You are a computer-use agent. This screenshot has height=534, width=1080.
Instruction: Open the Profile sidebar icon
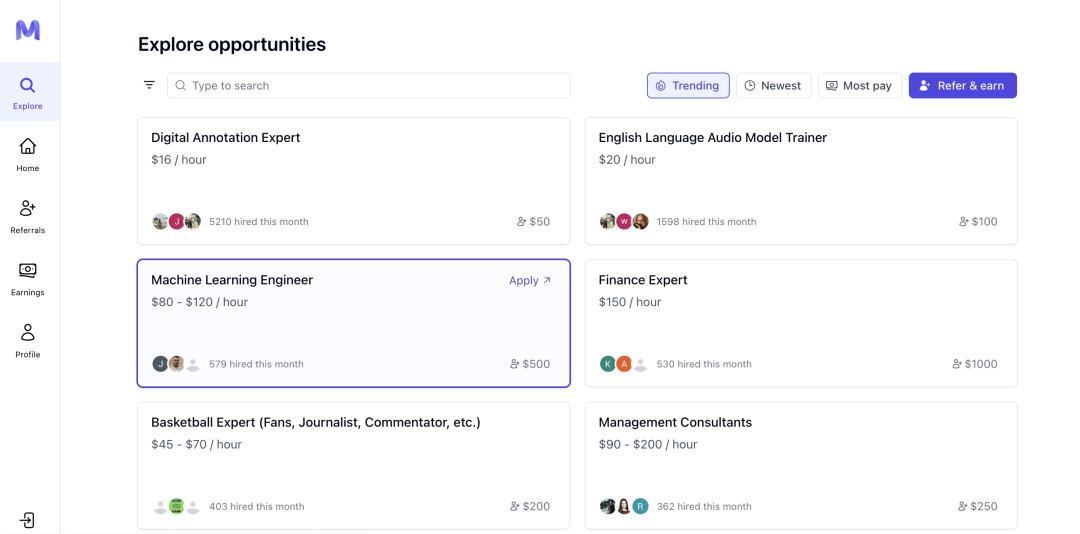(x=28, y=340)
